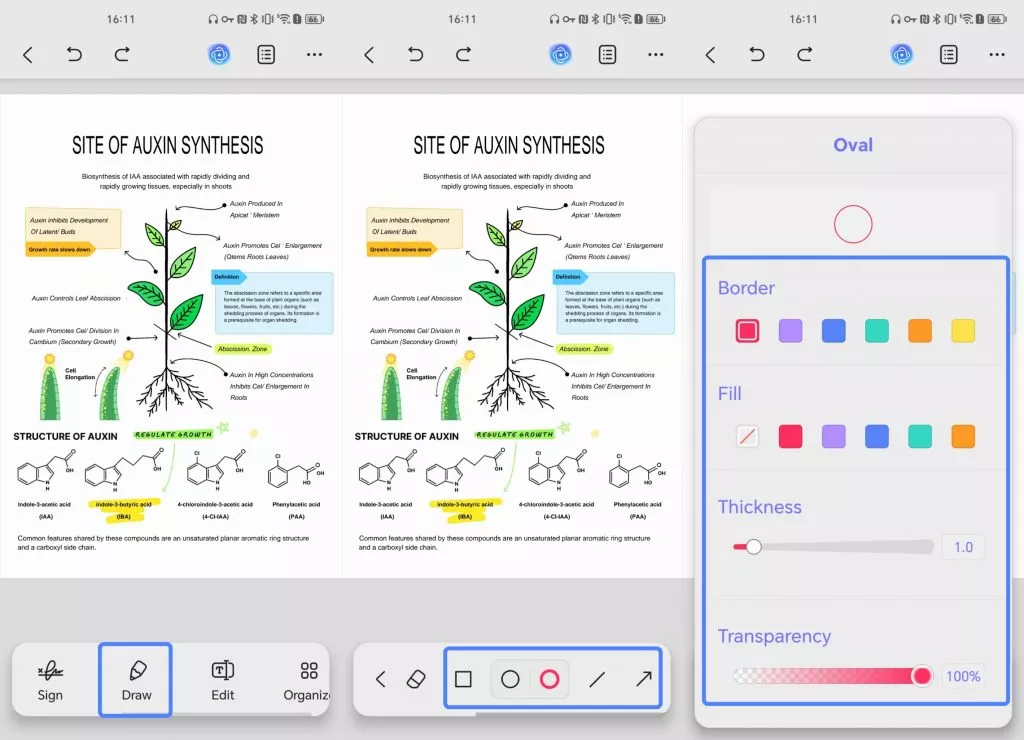This screenshot has height=740, width=1024.
Task: Redo the action in the left screen
Action: pyautogui.click(x=122, y=54)
